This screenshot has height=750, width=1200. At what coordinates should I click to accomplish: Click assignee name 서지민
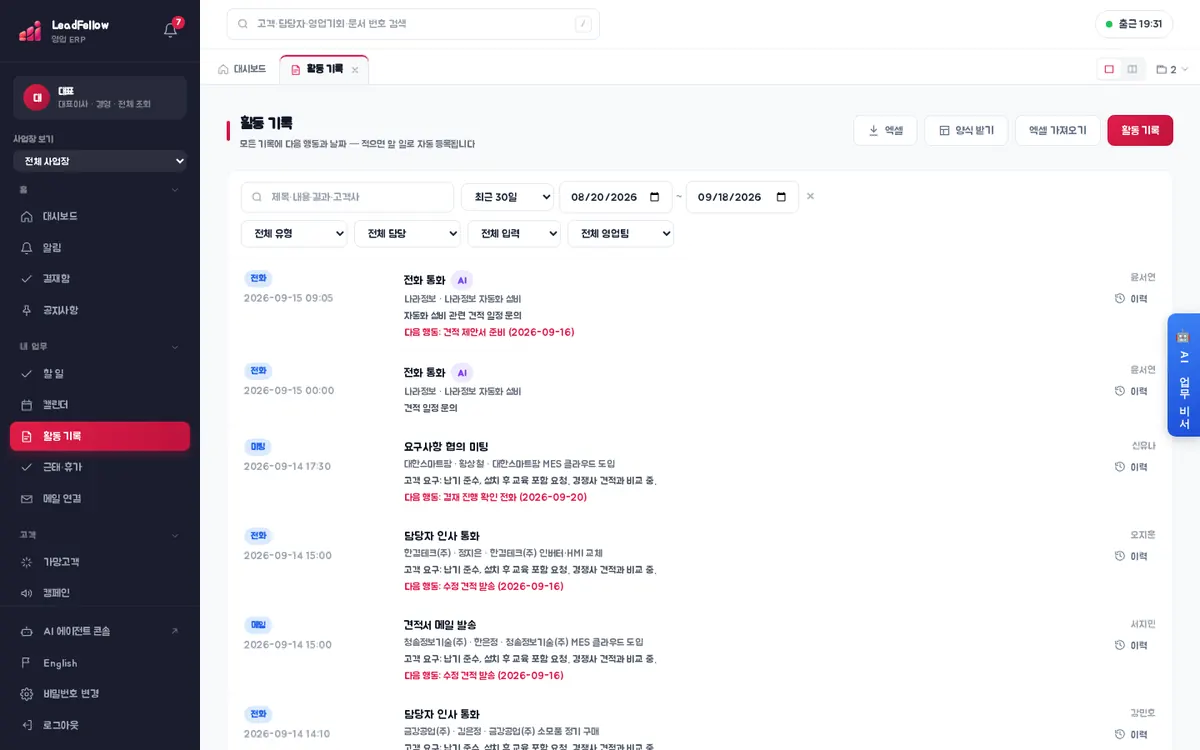pos(1143,624)
